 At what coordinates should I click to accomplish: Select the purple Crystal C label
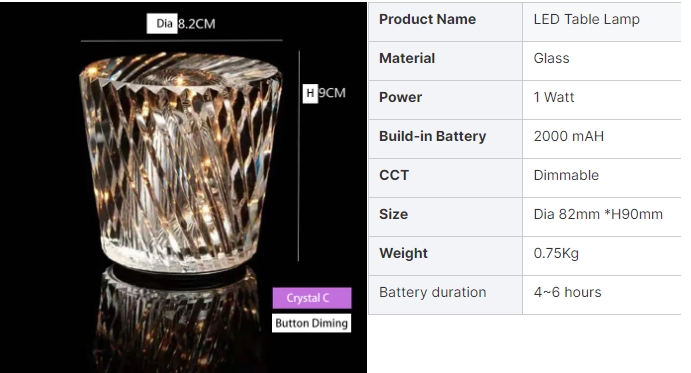click(x=312, y=298)
